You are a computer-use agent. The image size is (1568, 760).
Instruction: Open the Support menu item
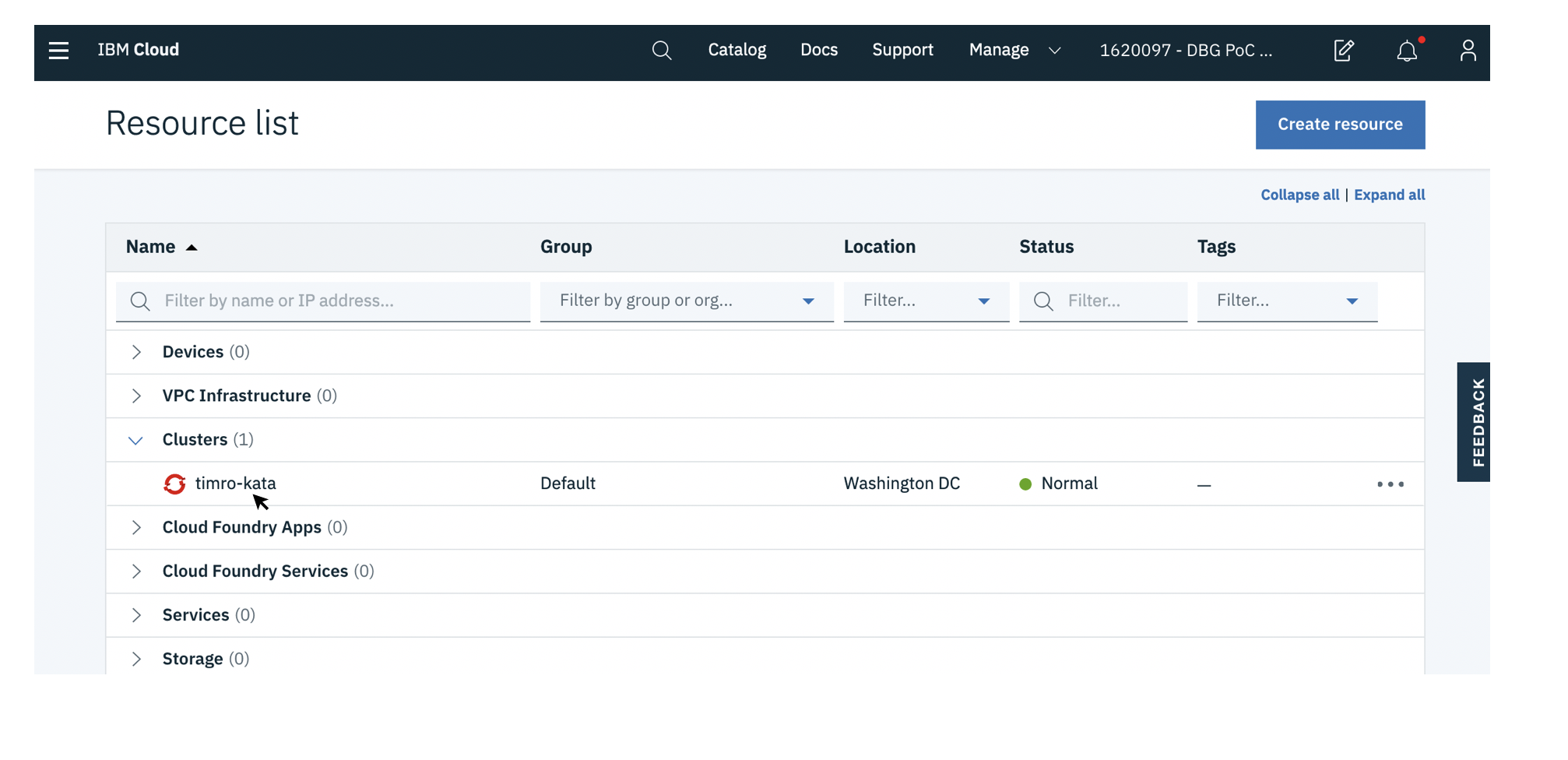[902, 50]
